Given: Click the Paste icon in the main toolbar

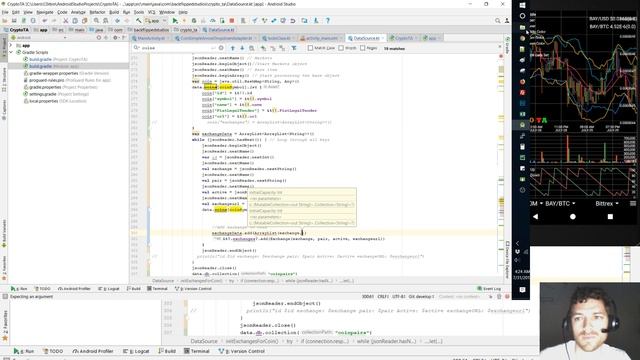Looking at the screenshot, I should (x=84, y=20).
